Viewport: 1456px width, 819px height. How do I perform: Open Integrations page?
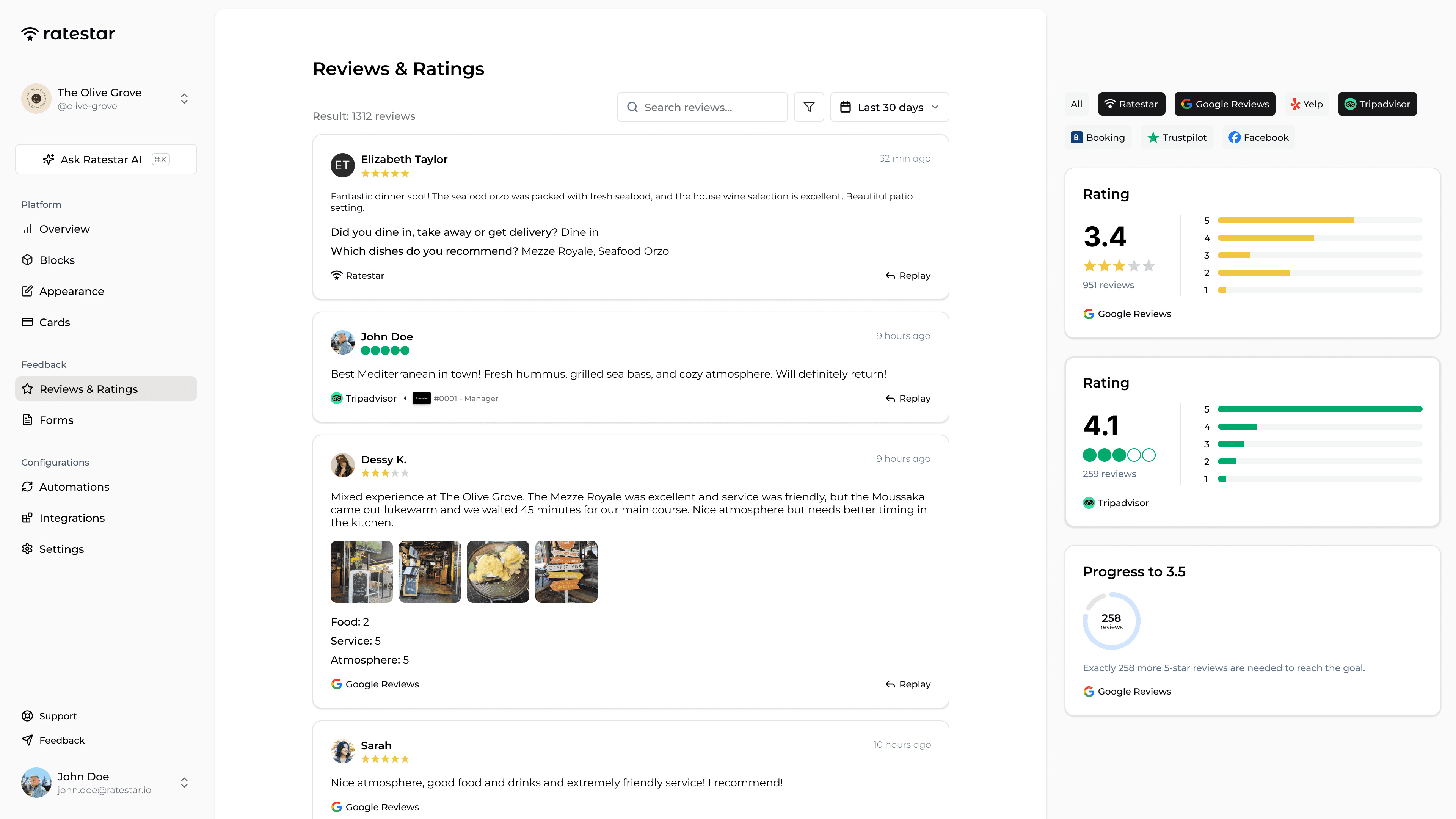(72, 518)
